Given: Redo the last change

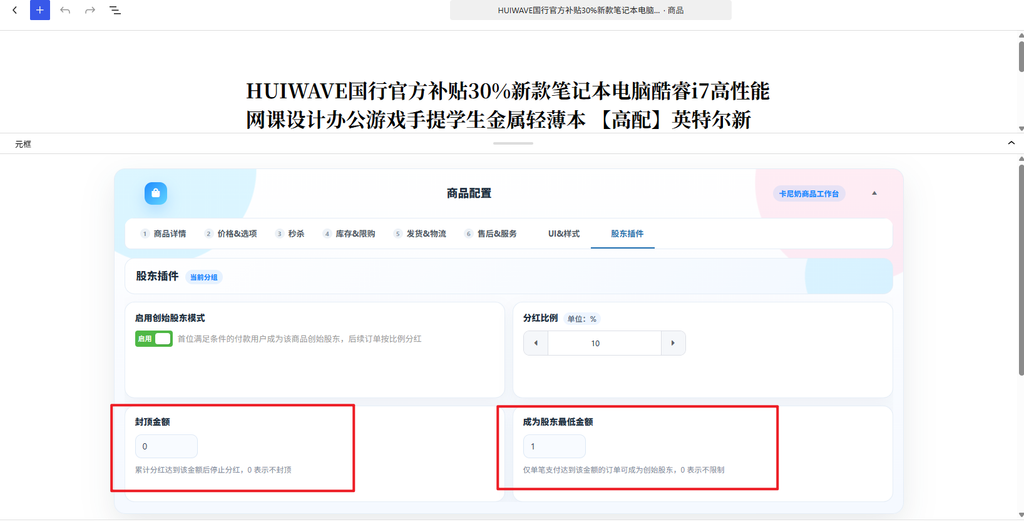Looking at the screenshot, I should pyautogui.click(x=90, y=10).
